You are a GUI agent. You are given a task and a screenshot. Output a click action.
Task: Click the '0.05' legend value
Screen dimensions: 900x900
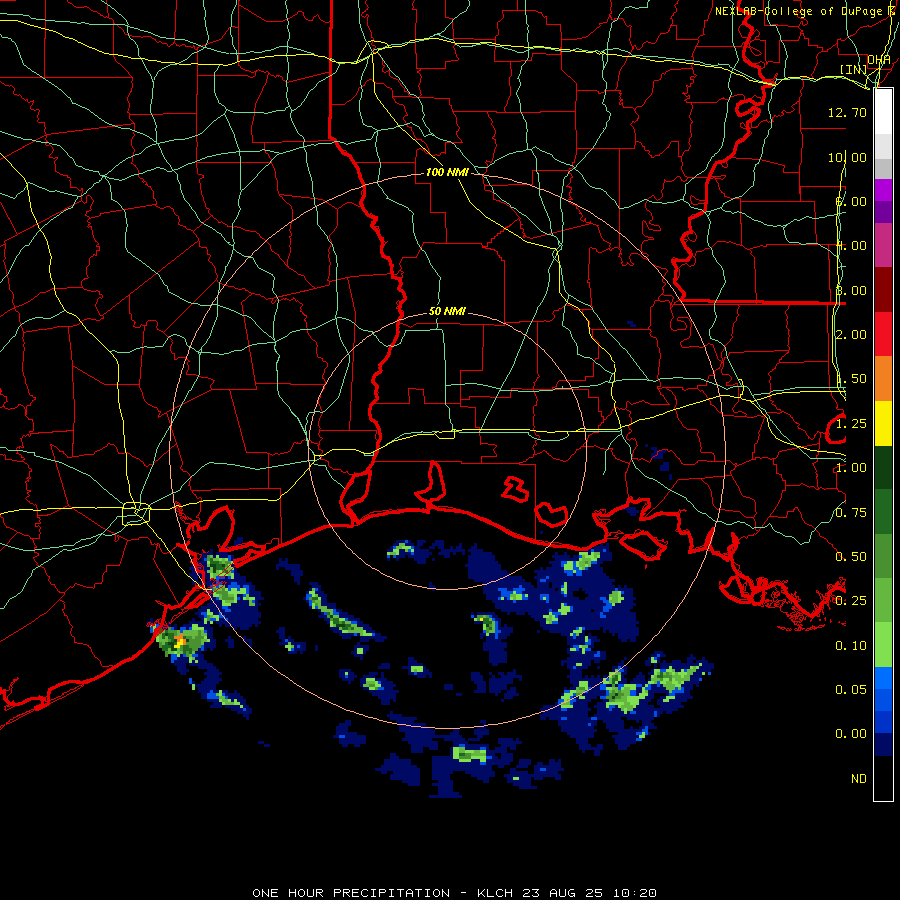click(851, 689)
